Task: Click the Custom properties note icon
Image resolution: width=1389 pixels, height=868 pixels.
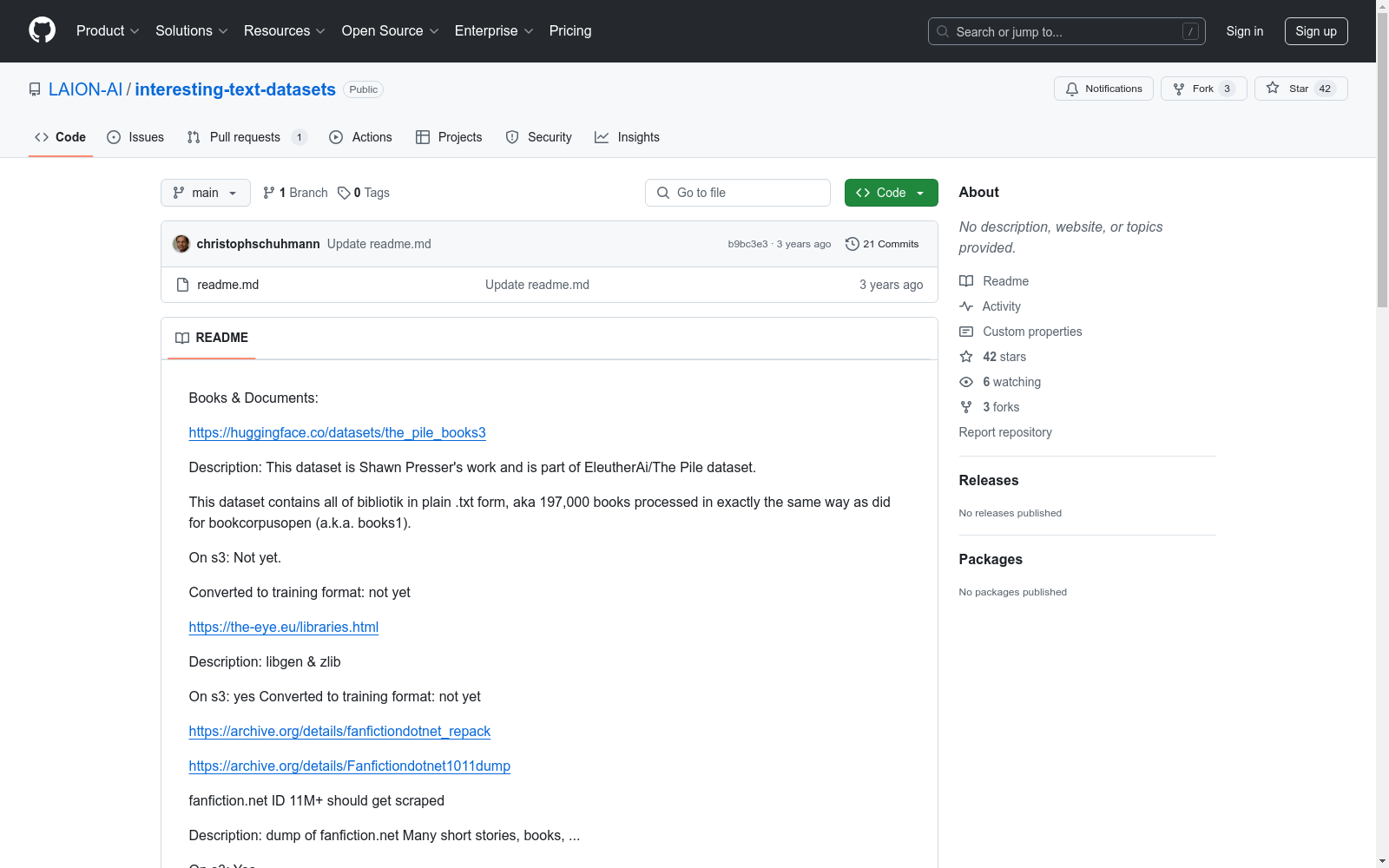Action: pos(966,332)
